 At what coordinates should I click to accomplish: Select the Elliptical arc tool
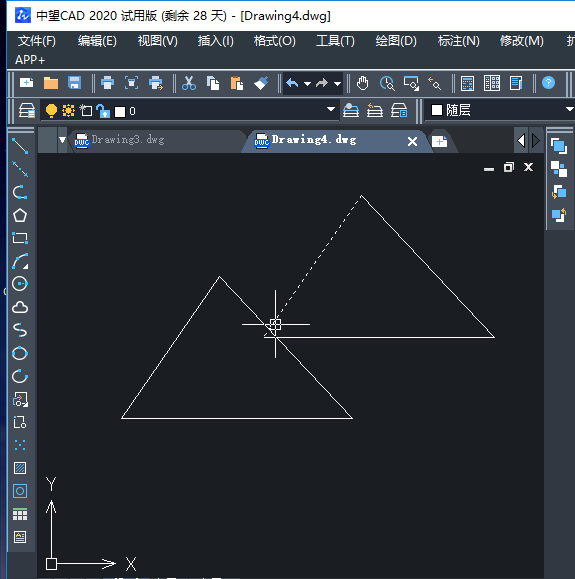point(20,376)
